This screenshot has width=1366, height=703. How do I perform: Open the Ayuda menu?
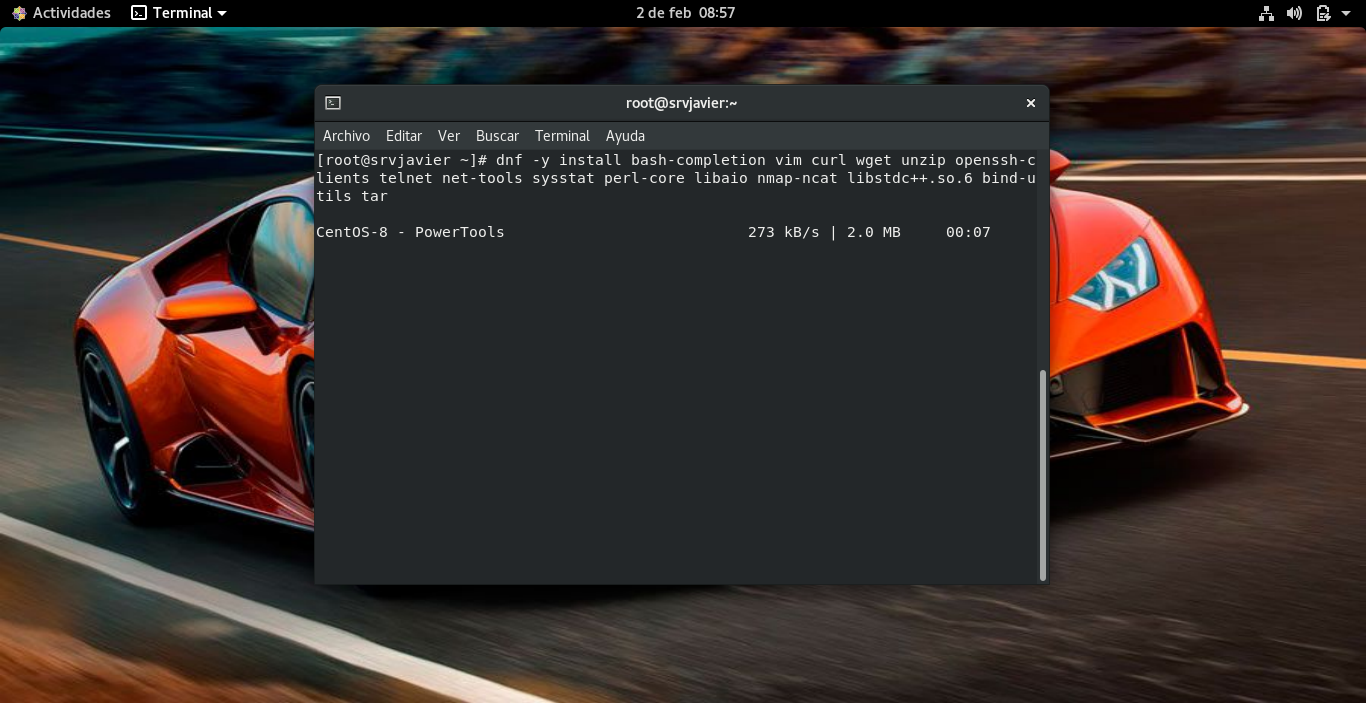[x=625, y=136]
